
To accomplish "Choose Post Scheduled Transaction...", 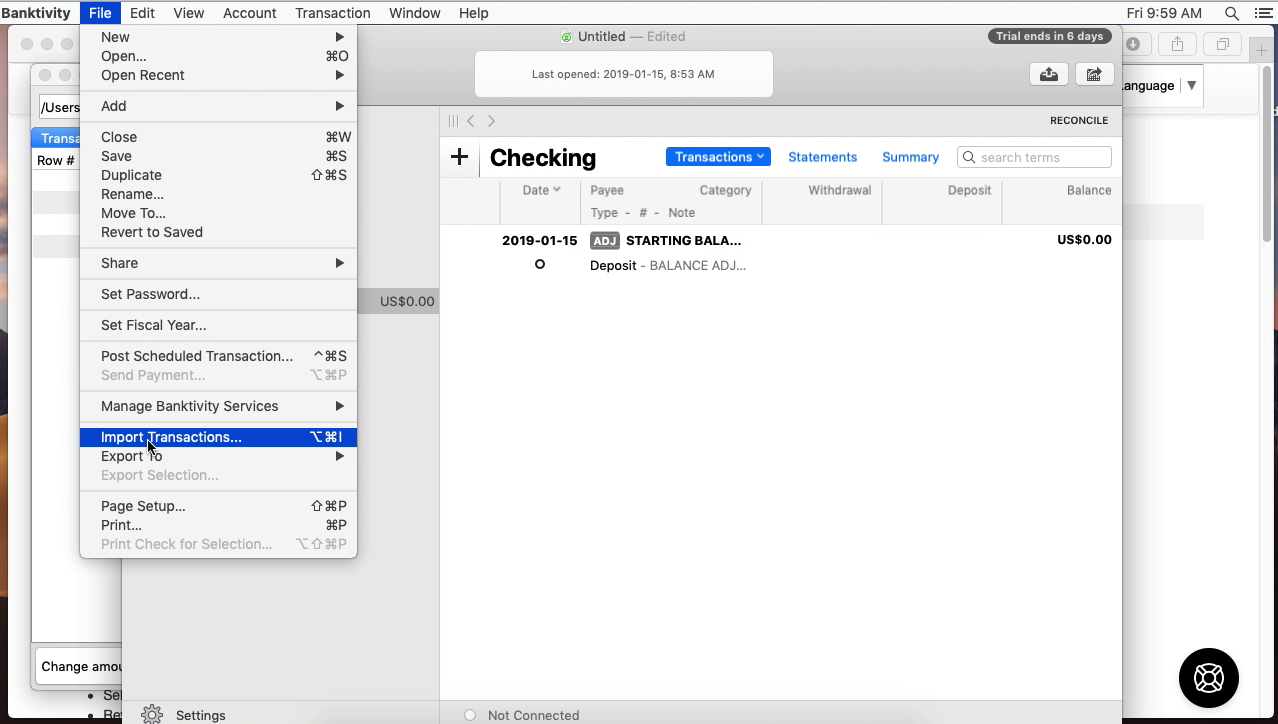I will pyautogui.click(x=218, y=356).
